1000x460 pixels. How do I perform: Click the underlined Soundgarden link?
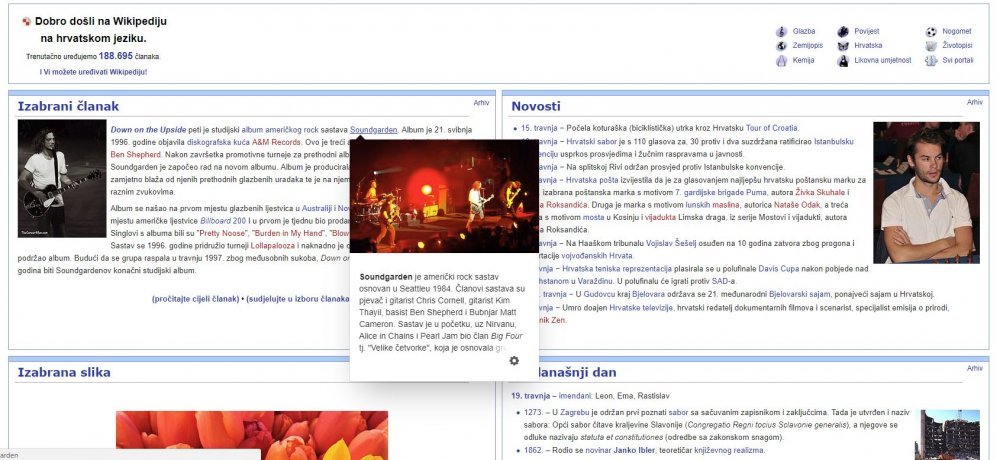(x=373, y=130)
